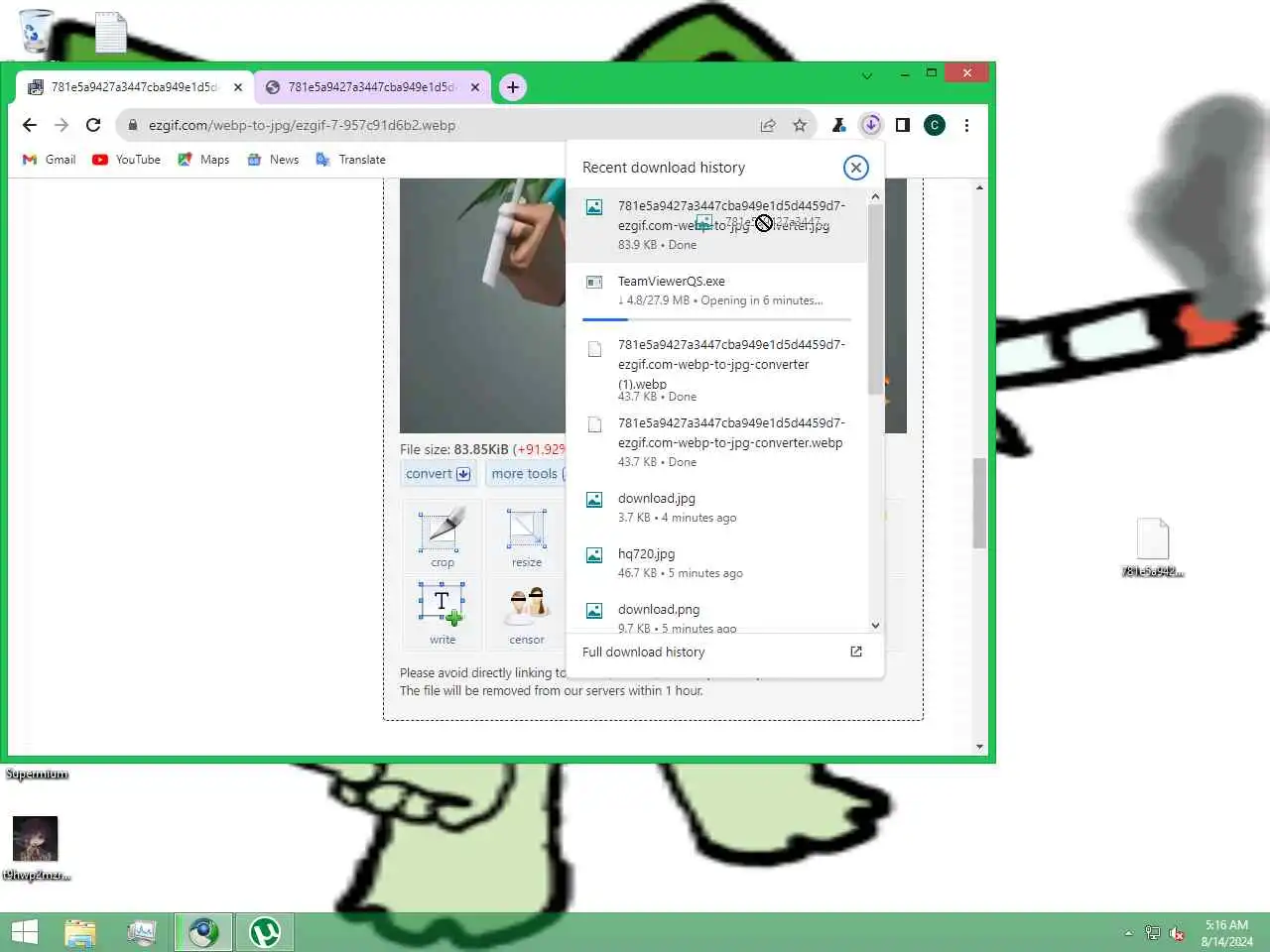
Task: Open the Recycle Bin desktop icon
Action: click(x=36, y=31)
